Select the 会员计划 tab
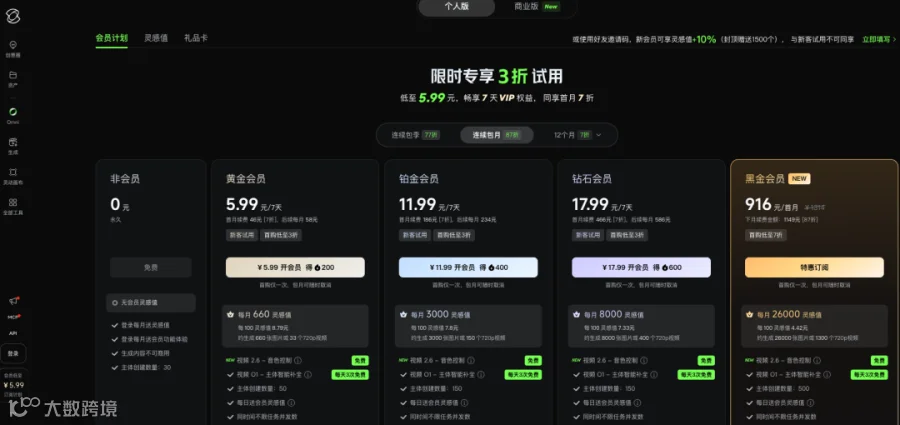The image size is (900, 425). click(x=111, y=38)
